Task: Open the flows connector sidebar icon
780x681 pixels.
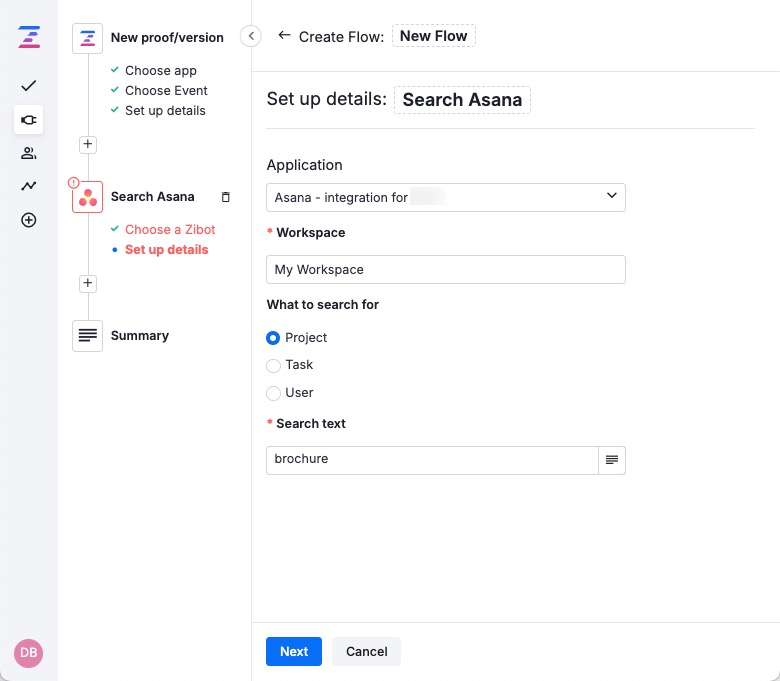Action: pyautogui.click(x=29, y=120)
